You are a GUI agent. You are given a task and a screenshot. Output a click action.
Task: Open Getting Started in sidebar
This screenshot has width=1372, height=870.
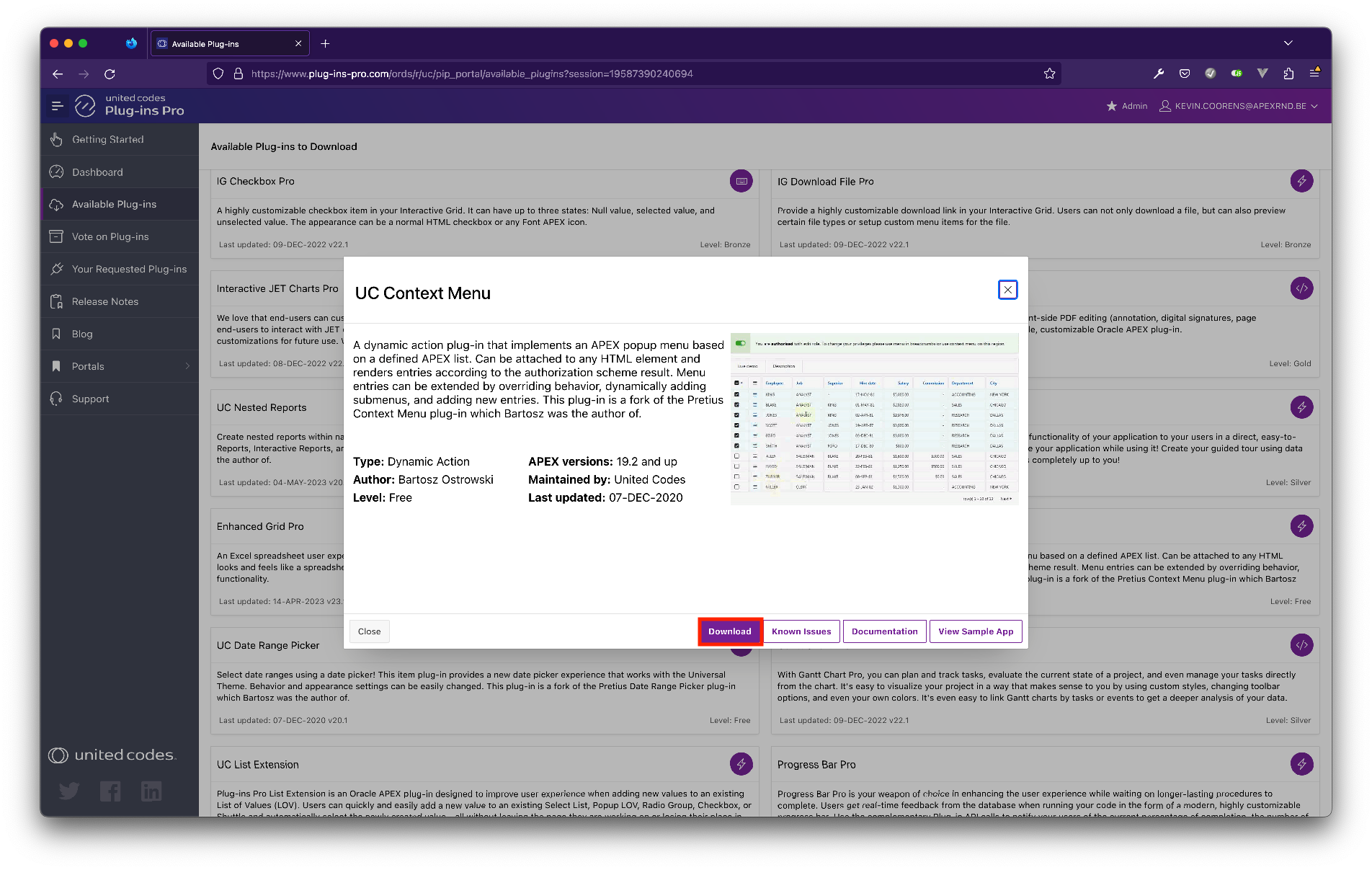click(120, 139)
